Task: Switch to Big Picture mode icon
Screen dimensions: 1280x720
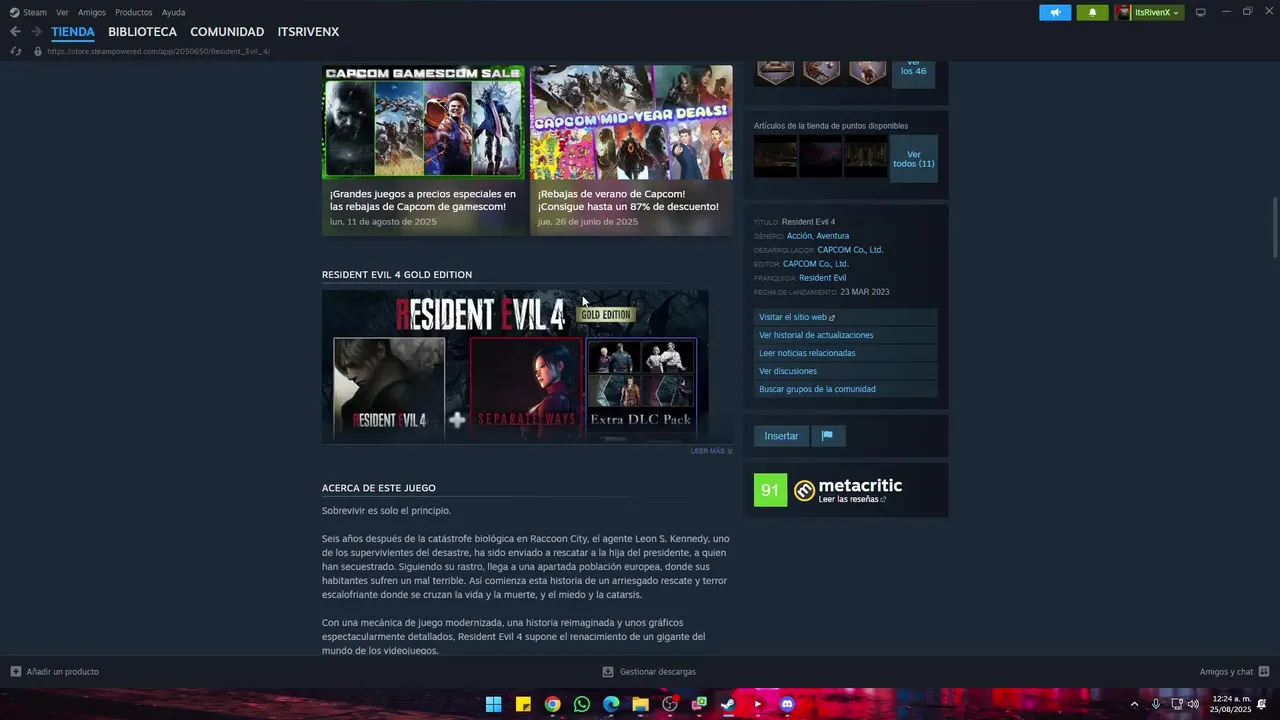Action: pos(1201,12)
